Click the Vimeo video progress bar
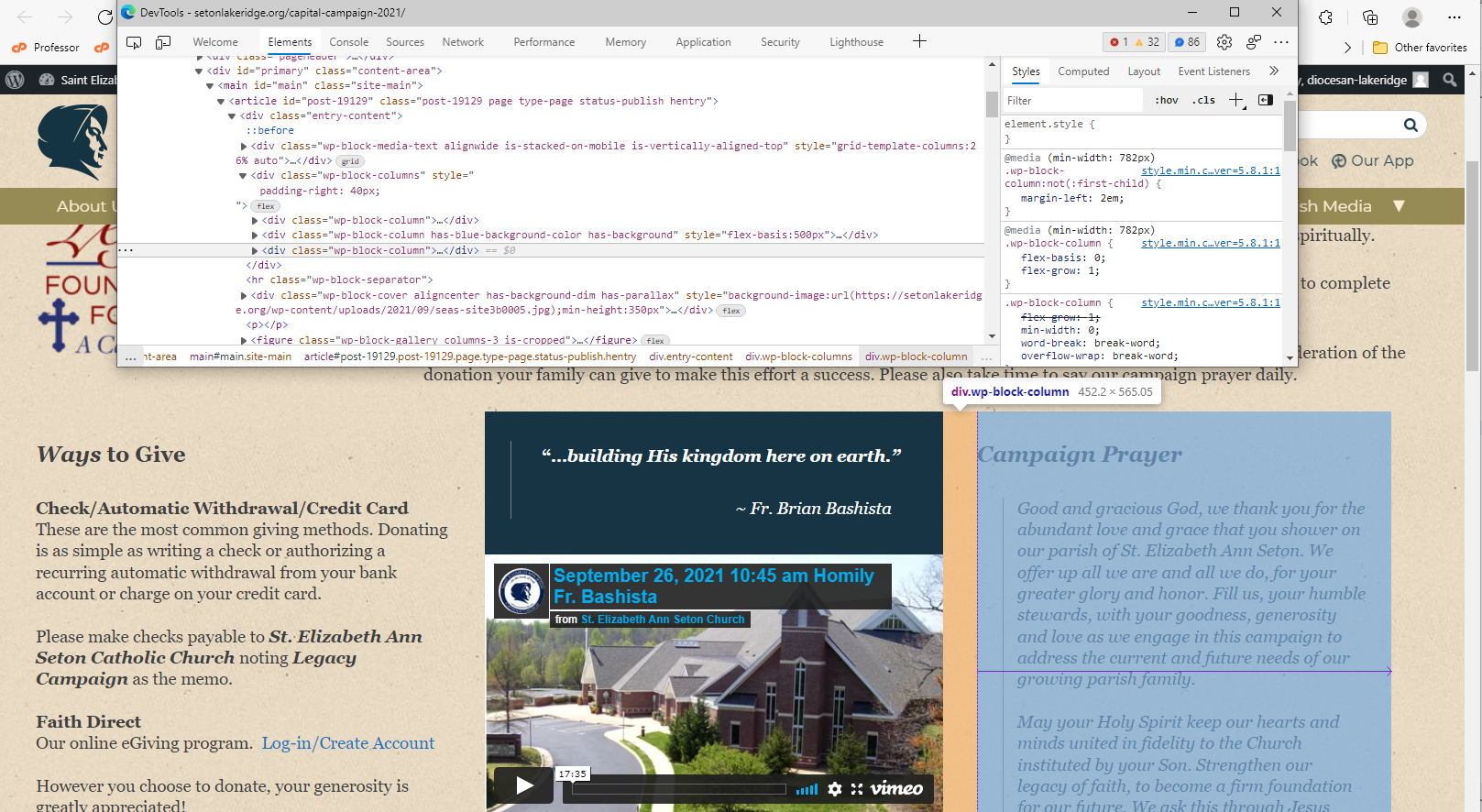This screenshot has height=812, width=1482. 678,789
